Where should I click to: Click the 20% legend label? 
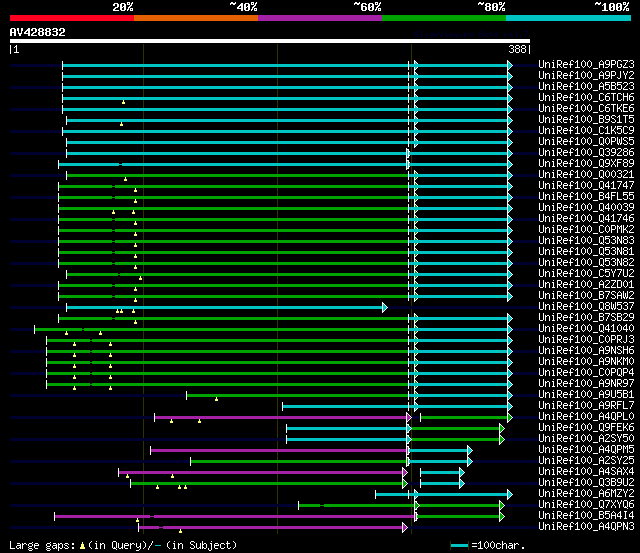(x=123, y=7)
